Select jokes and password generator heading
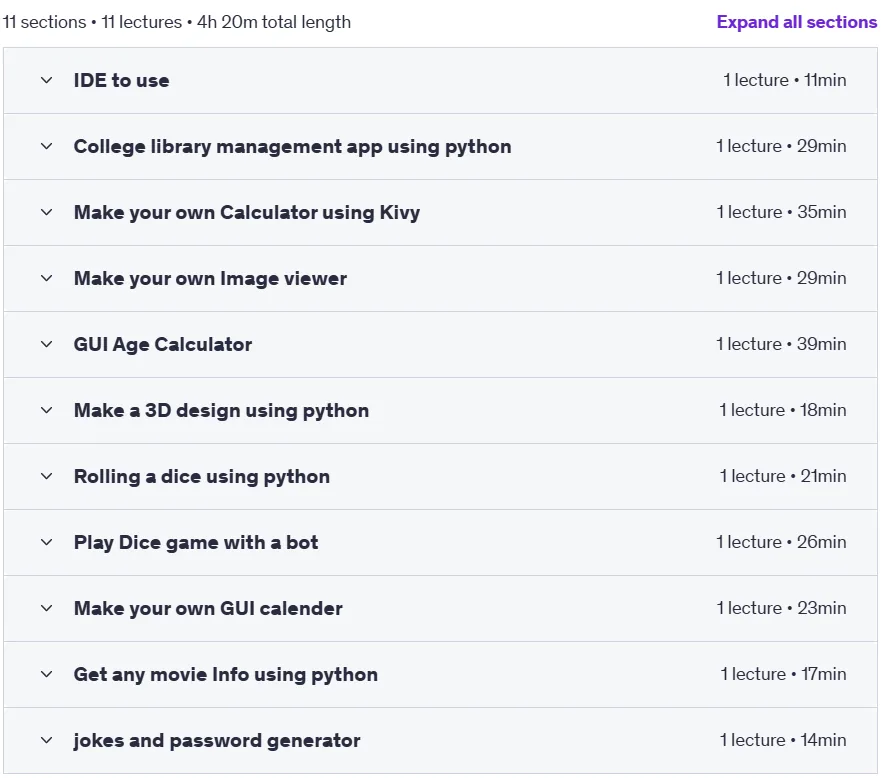881x778 pixels. tap(217, 741)
